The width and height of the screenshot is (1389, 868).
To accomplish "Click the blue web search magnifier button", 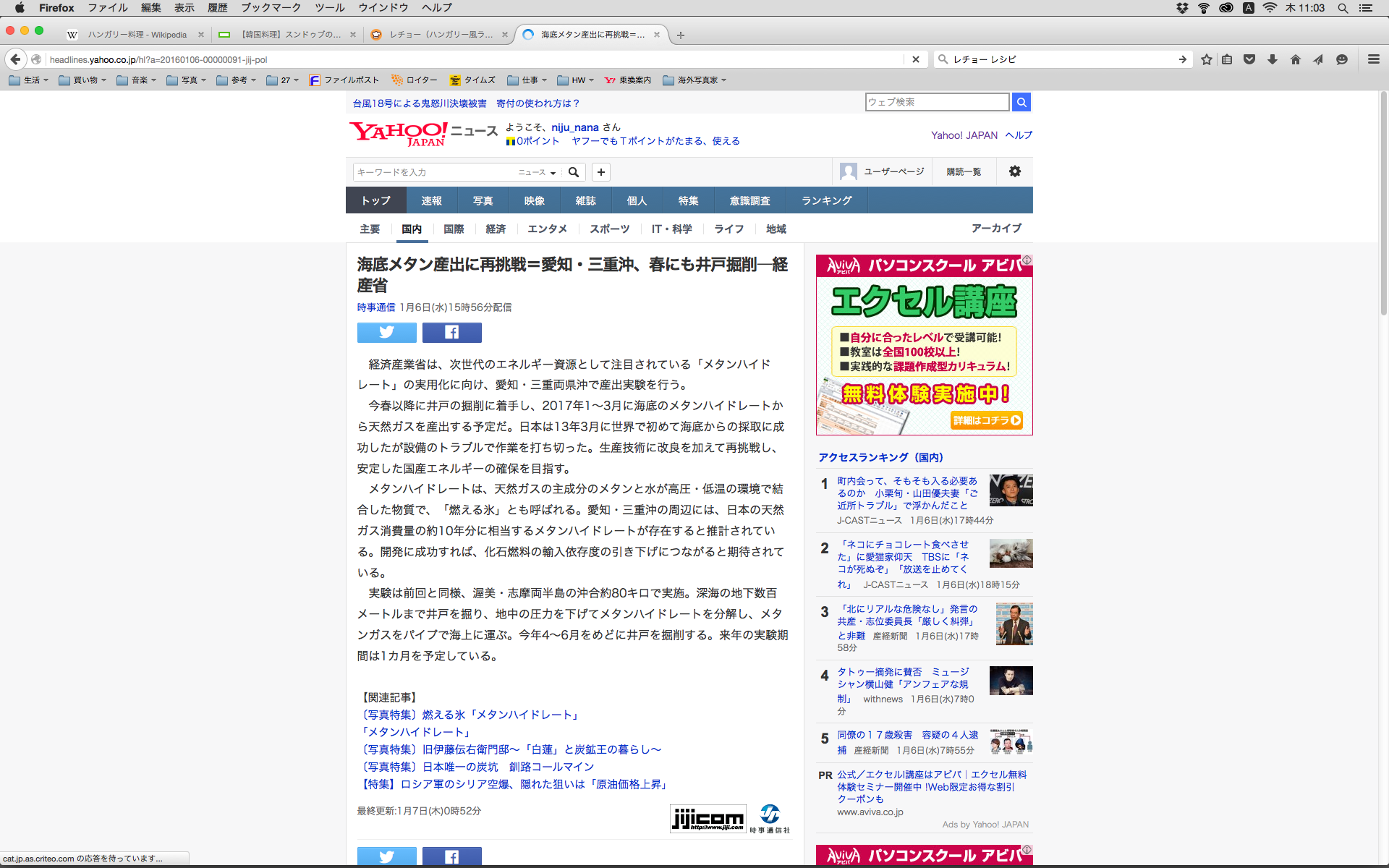I will pyautogui.click(x=1021, y=102).
